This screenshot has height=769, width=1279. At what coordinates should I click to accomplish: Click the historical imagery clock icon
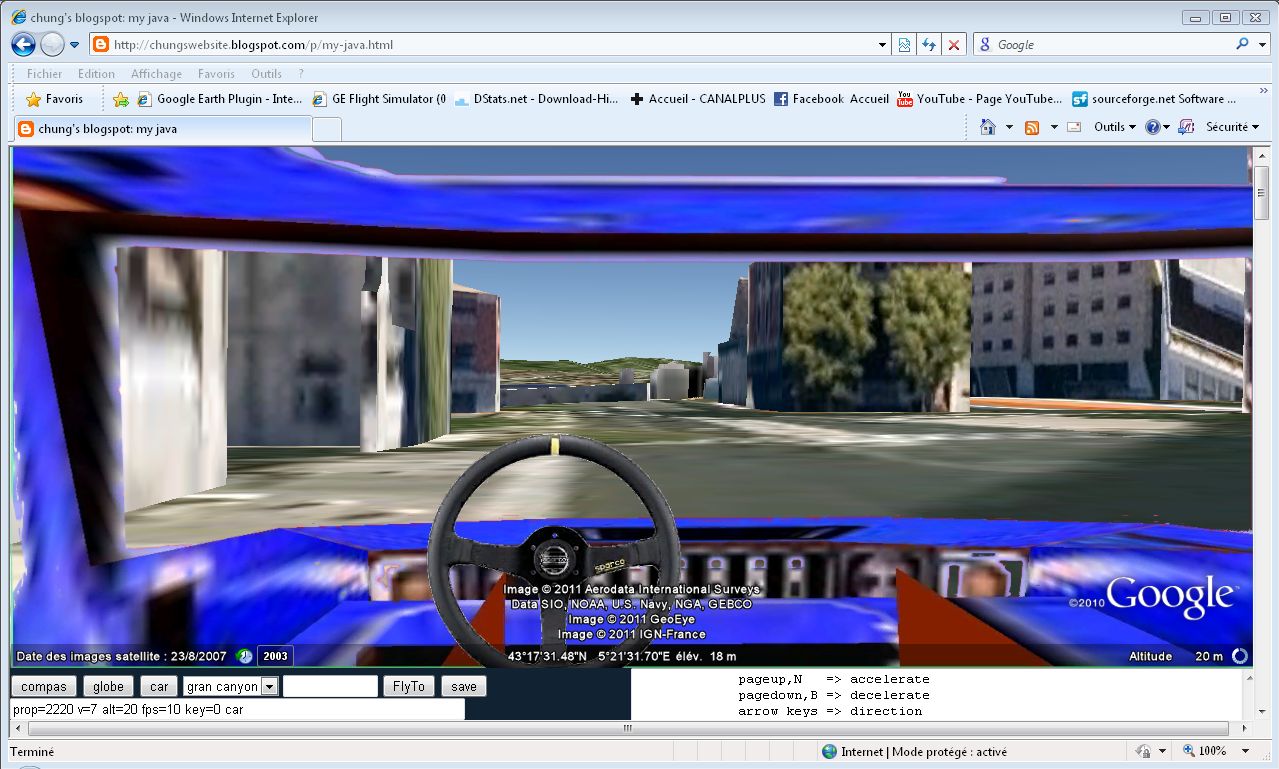click(x=245, y=656)
